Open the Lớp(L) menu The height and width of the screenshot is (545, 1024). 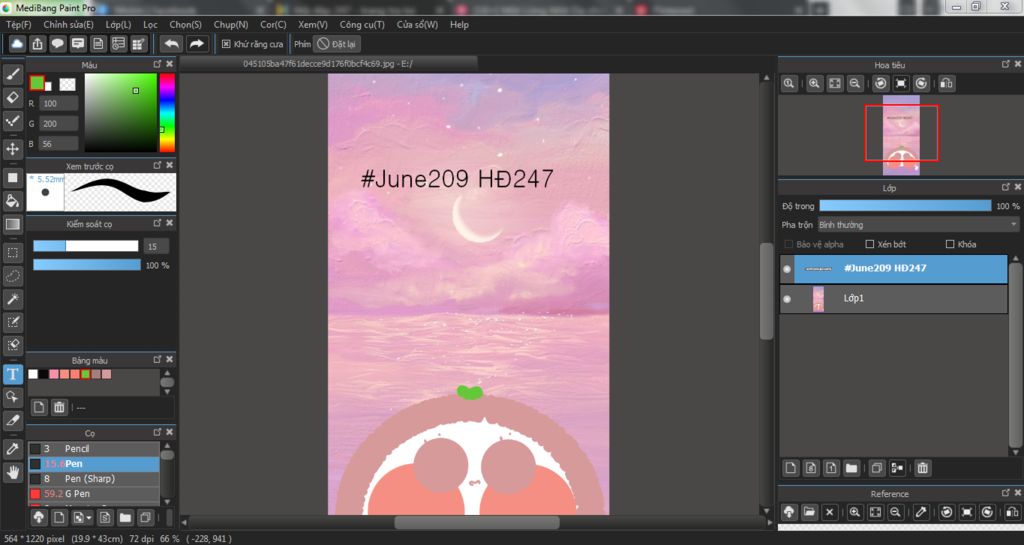tap(118, 24)
